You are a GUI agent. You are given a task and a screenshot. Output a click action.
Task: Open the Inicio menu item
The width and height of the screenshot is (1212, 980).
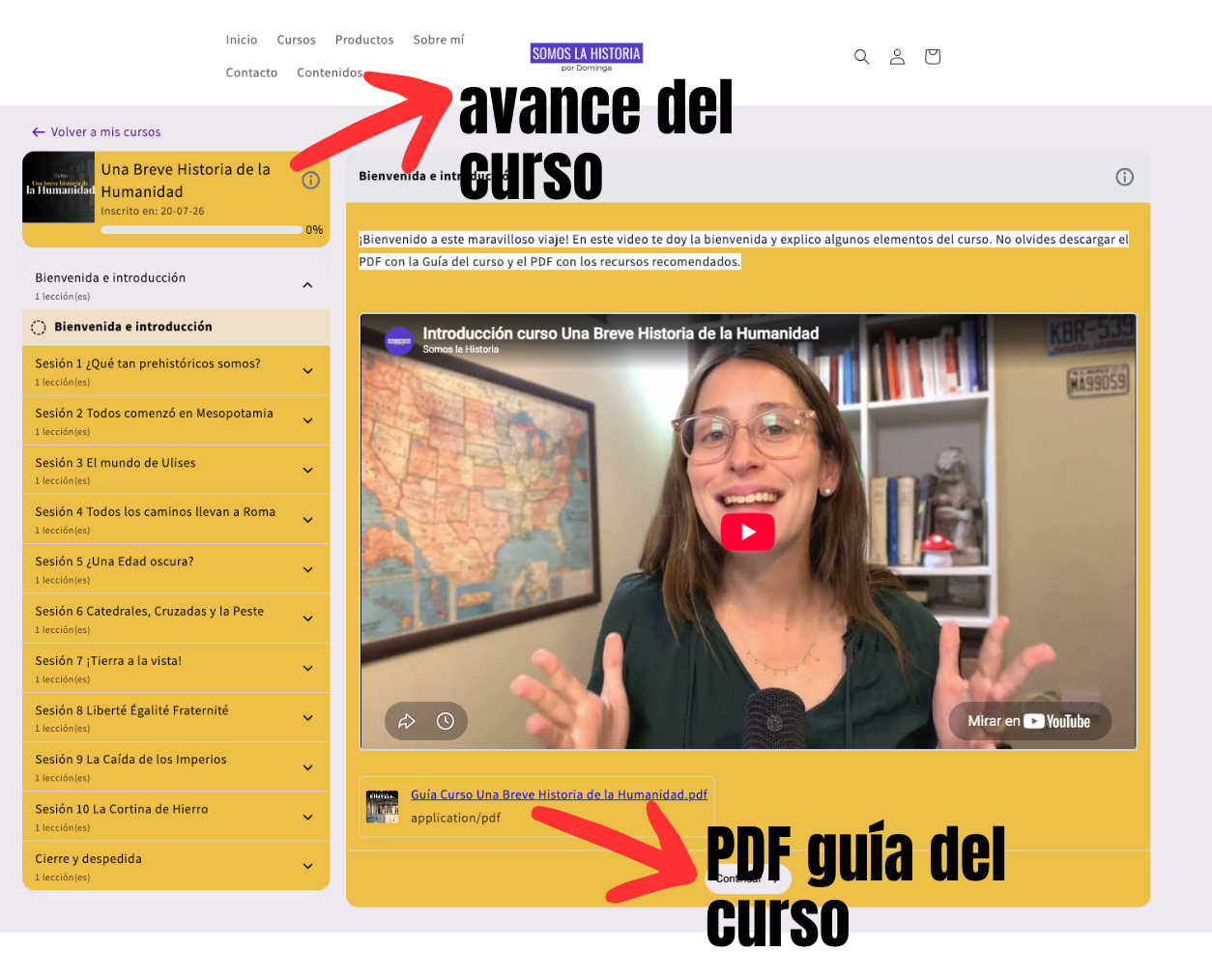click(x=242, y=40)
